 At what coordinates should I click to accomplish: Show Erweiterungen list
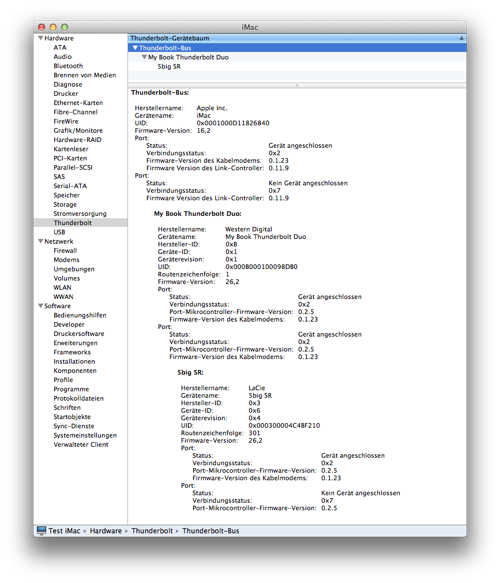(x=75, y=343)
